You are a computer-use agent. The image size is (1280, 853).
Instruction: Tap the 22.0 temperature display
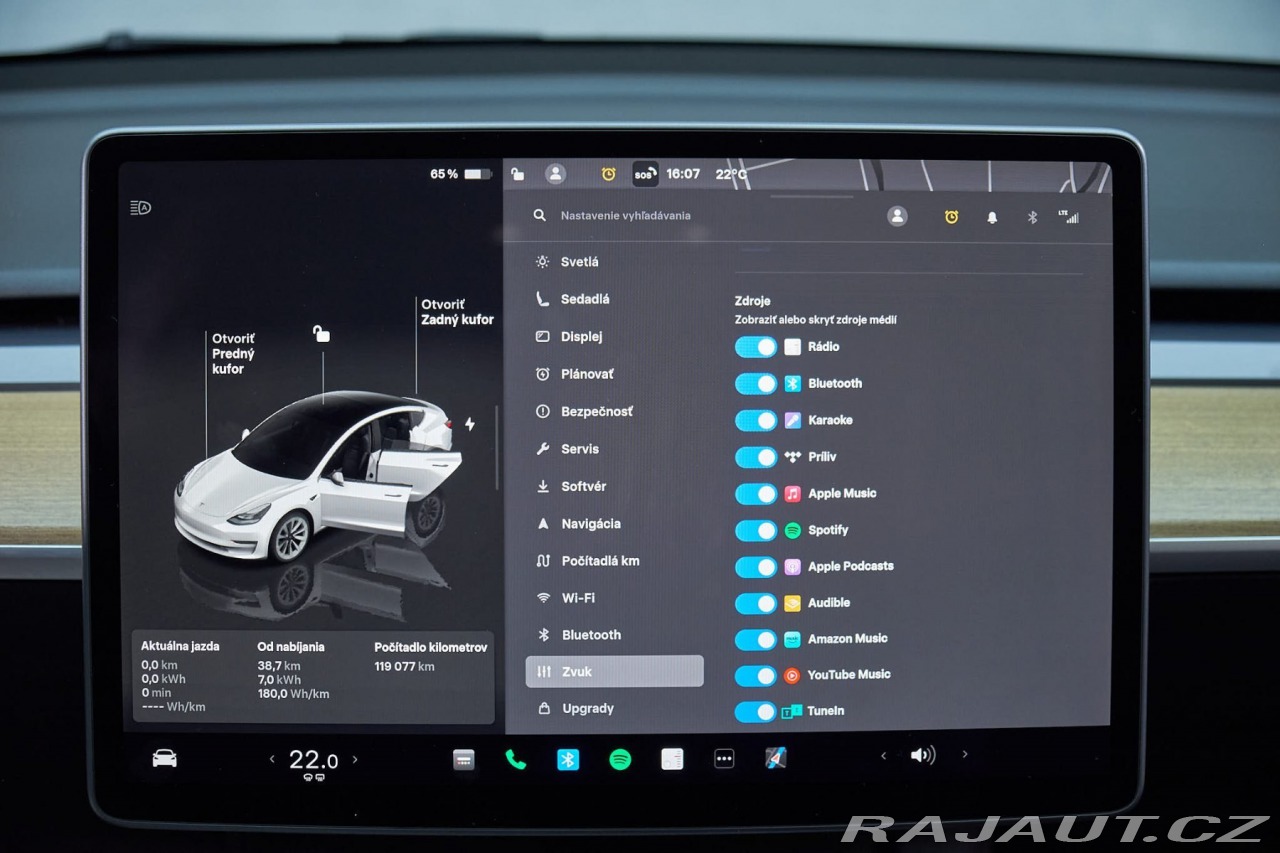[313, 760]
